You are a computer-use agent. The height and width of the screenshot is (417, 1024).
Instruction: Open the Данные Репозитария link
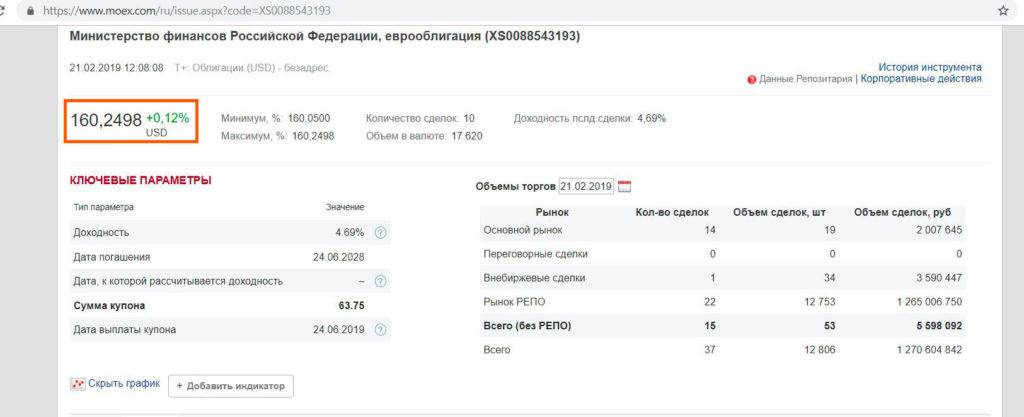(x=805, y=79)
